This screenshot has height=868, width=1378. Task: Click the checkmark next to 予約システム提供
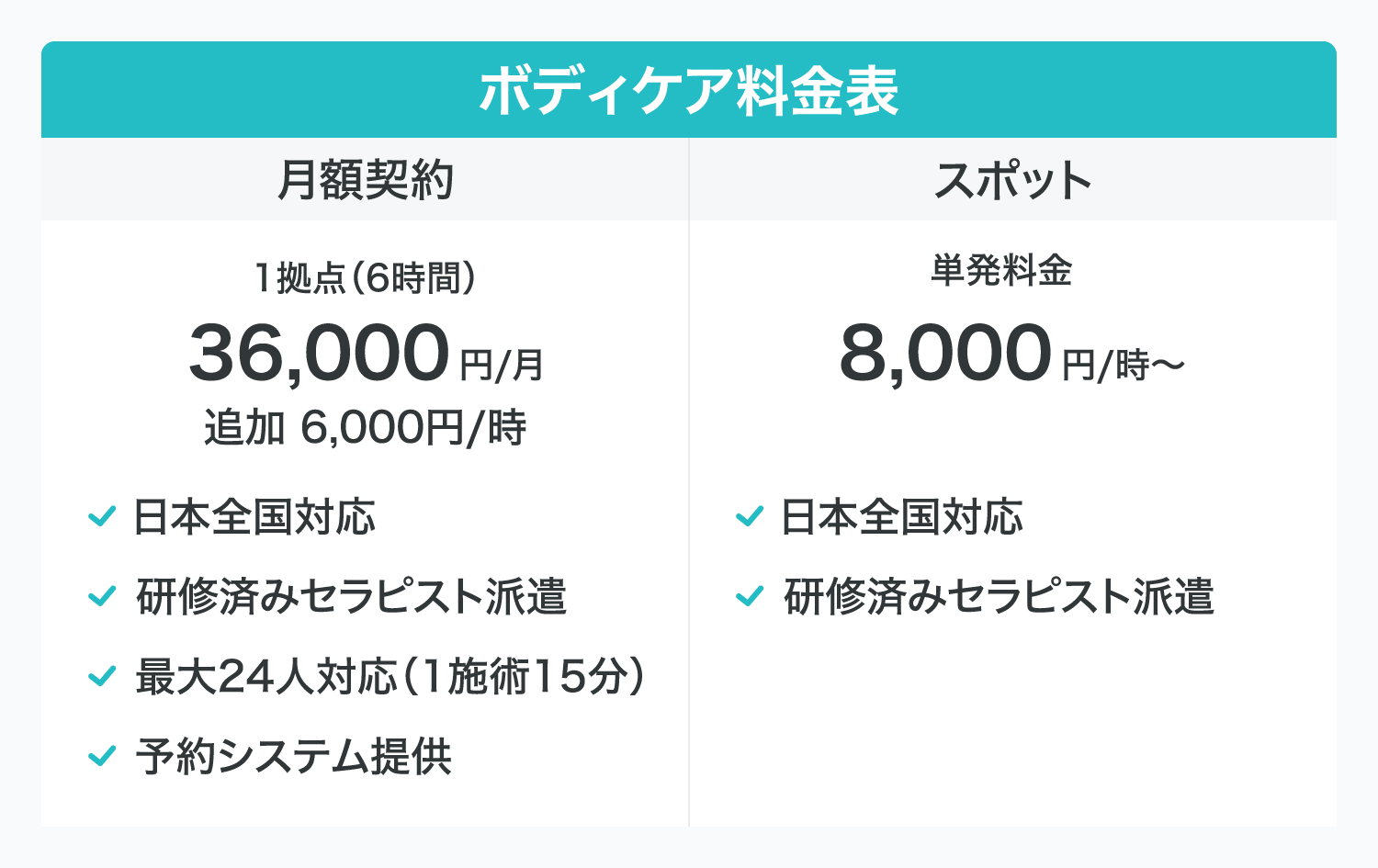(101, 757)
